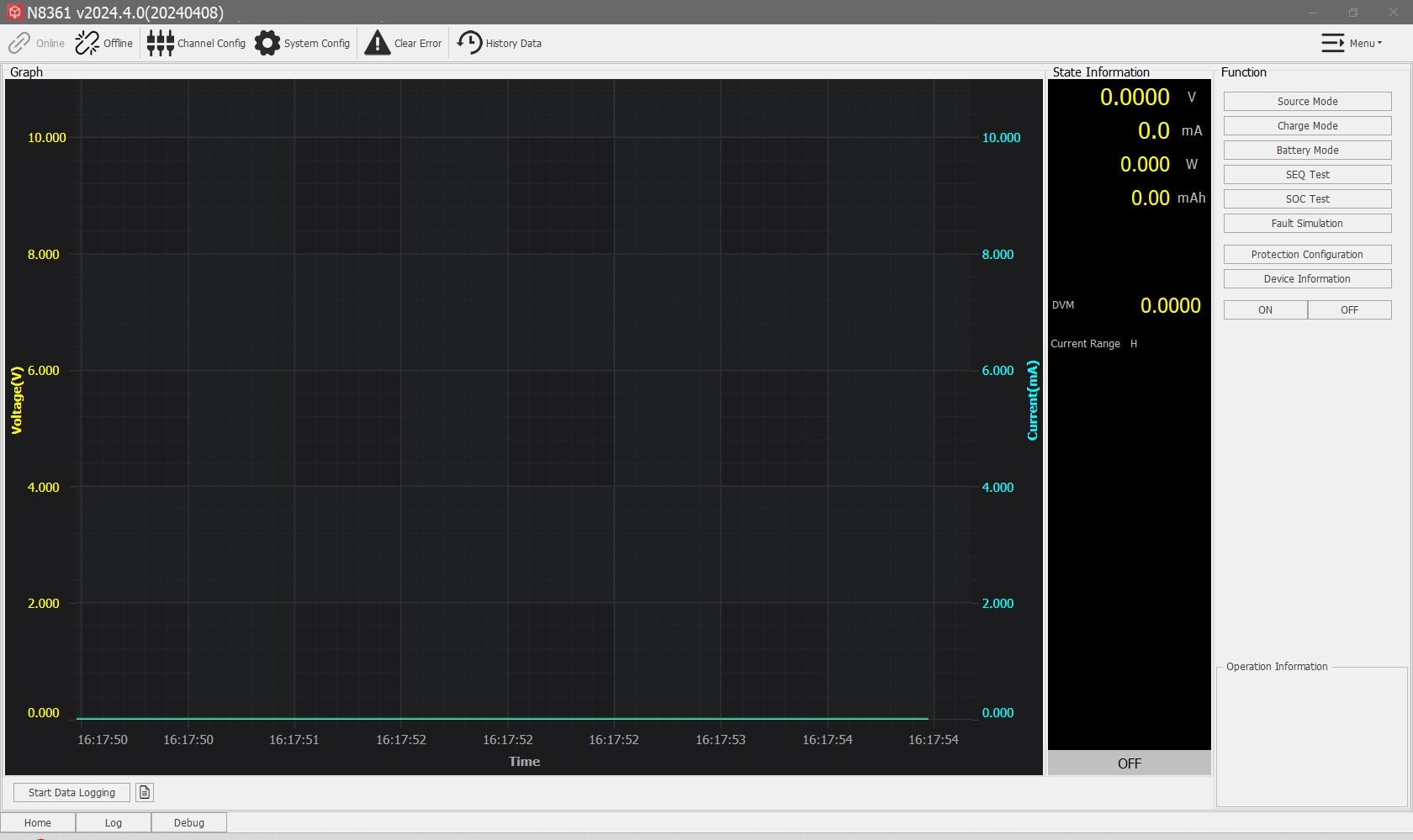Select Battery Mode function

click(1307, 151)
